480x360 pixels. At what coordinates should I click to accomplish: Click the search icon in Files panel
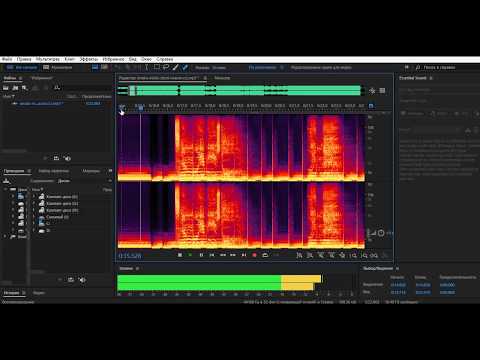57,88
